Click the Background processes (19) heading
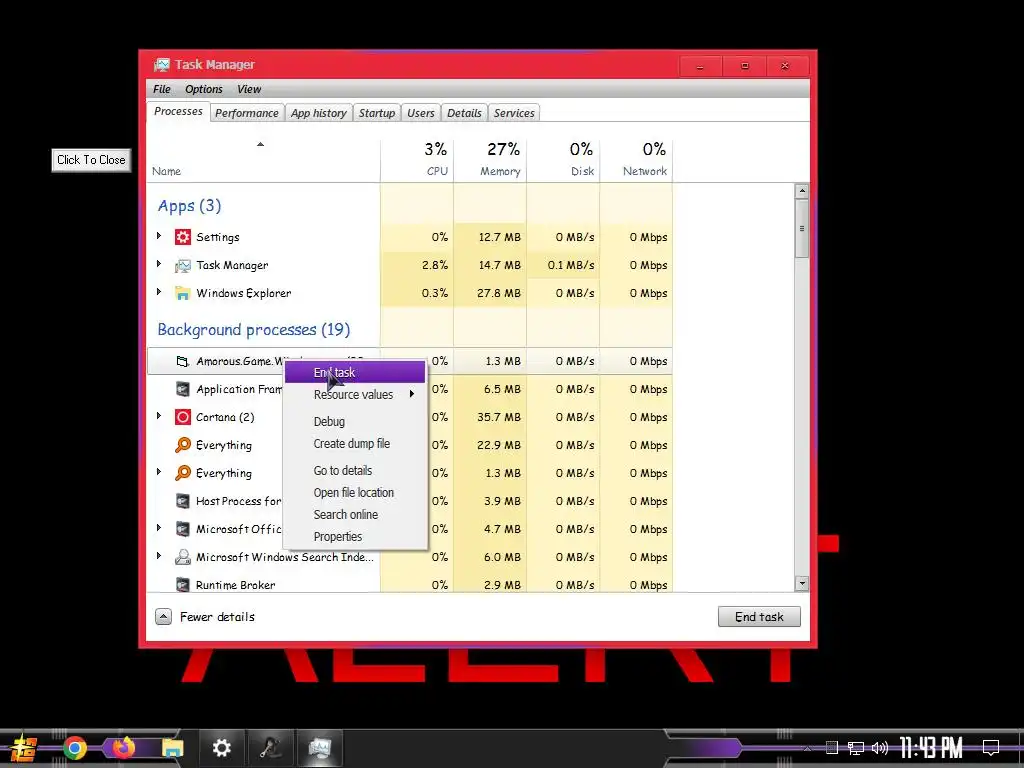The image size is (1024, 768). 253,330
